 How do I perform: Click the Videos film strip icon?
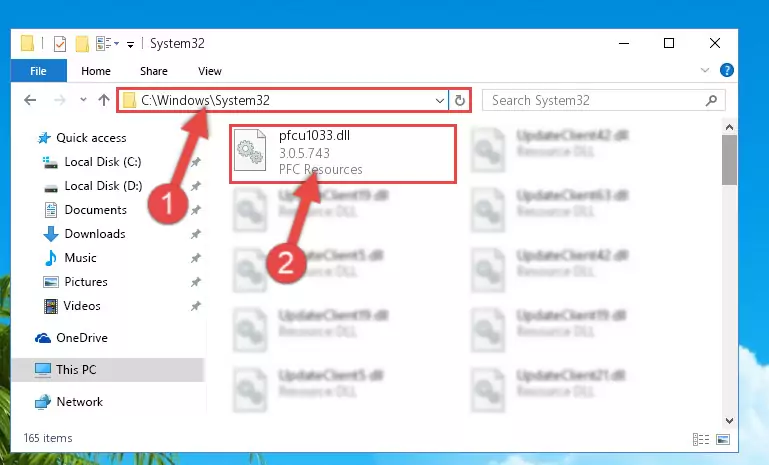pyautogui.click(x=51, y=306)
